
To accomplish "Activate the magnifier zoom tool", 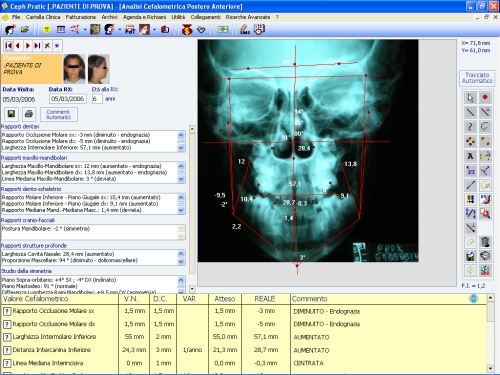I will click(x=485, y=213).
